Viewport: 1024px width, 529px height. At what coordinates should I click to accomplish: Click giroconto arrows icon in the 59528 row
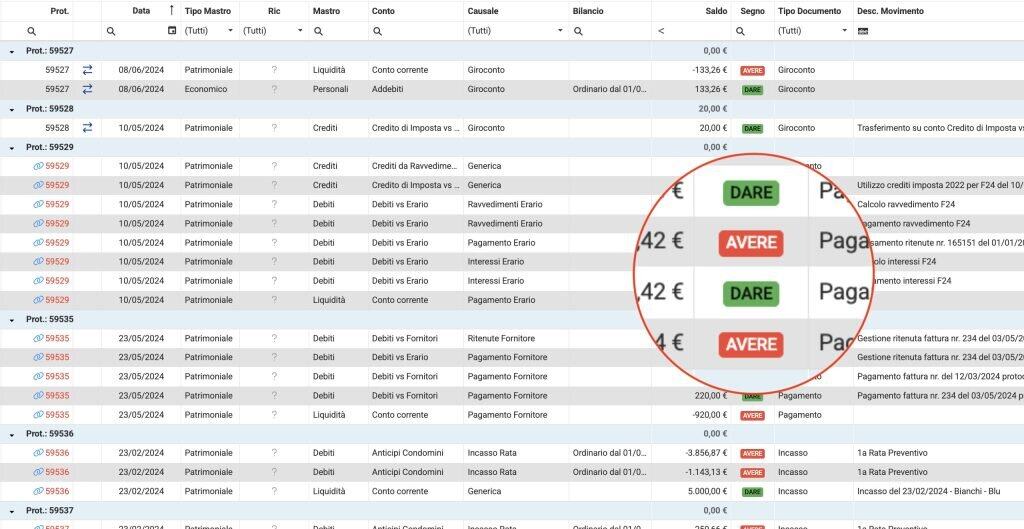pos(88,128)
